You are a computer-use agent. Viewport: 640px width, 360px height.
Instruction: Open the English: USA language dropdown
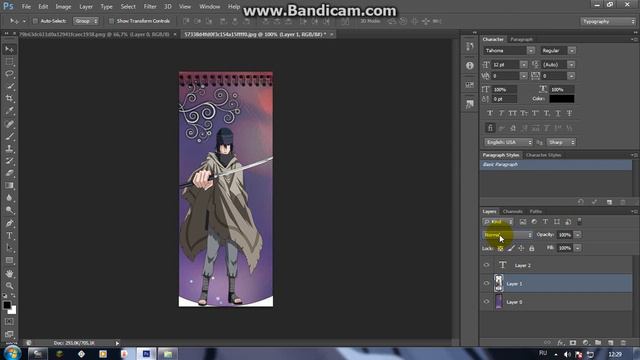click(x=509, y=142)
